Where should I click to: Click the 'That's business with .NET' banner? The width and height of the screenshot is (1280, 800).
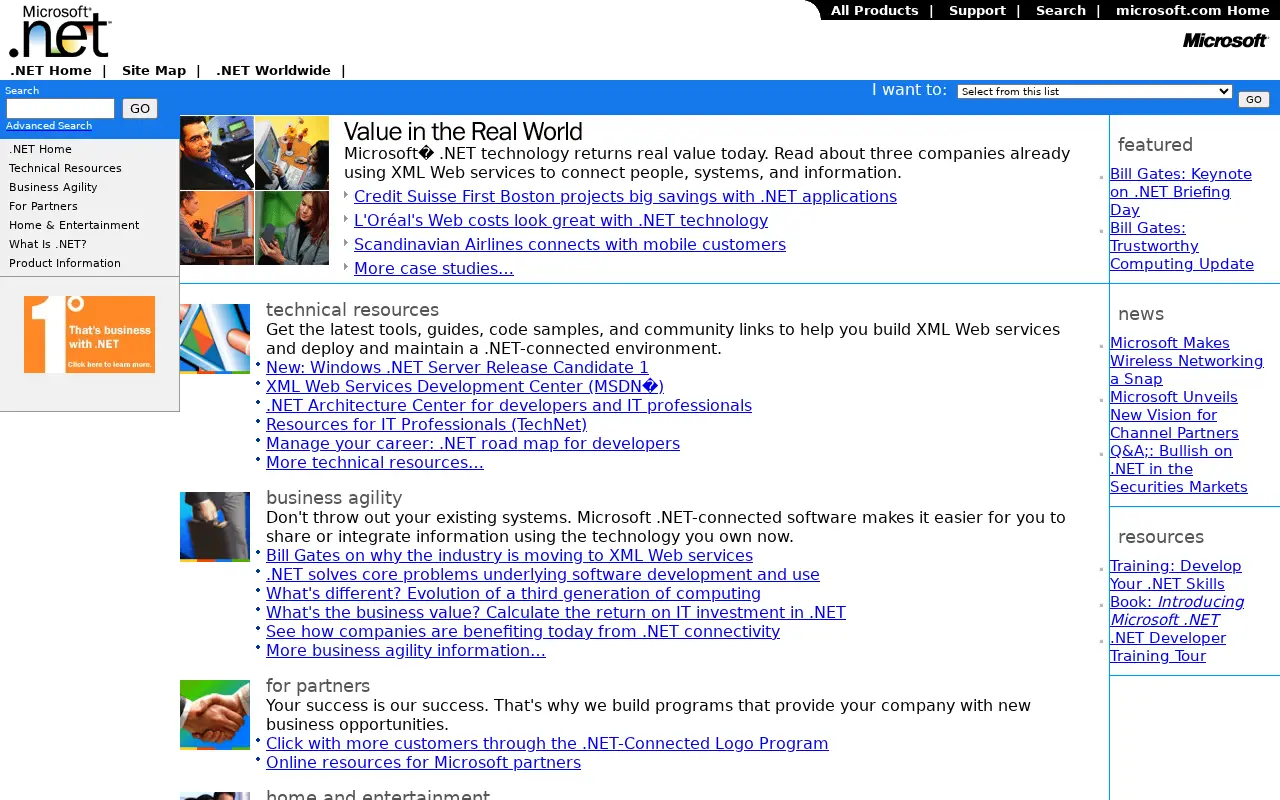[89, 334]
